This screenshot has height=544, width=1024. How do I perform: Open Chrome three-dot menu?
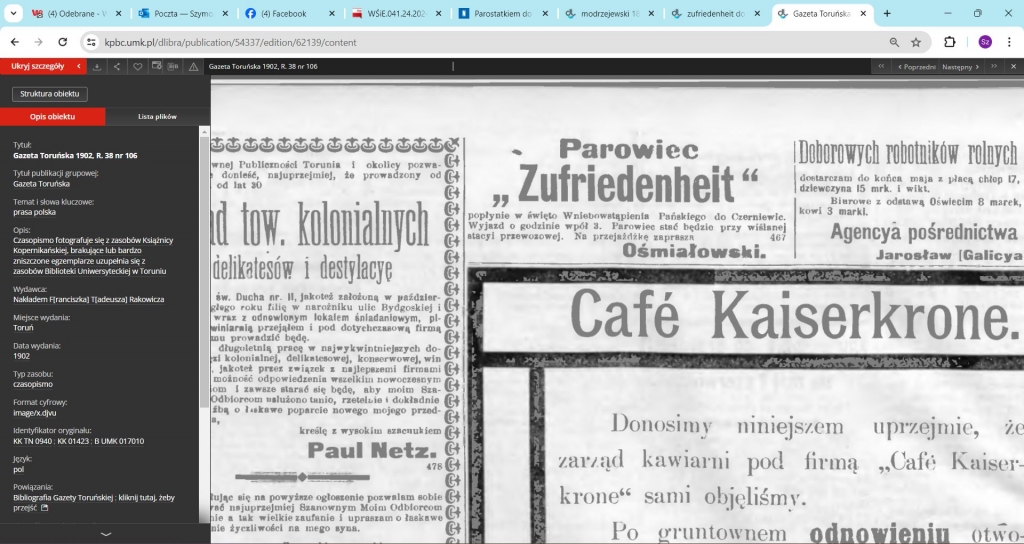[x=1009, y=42]
